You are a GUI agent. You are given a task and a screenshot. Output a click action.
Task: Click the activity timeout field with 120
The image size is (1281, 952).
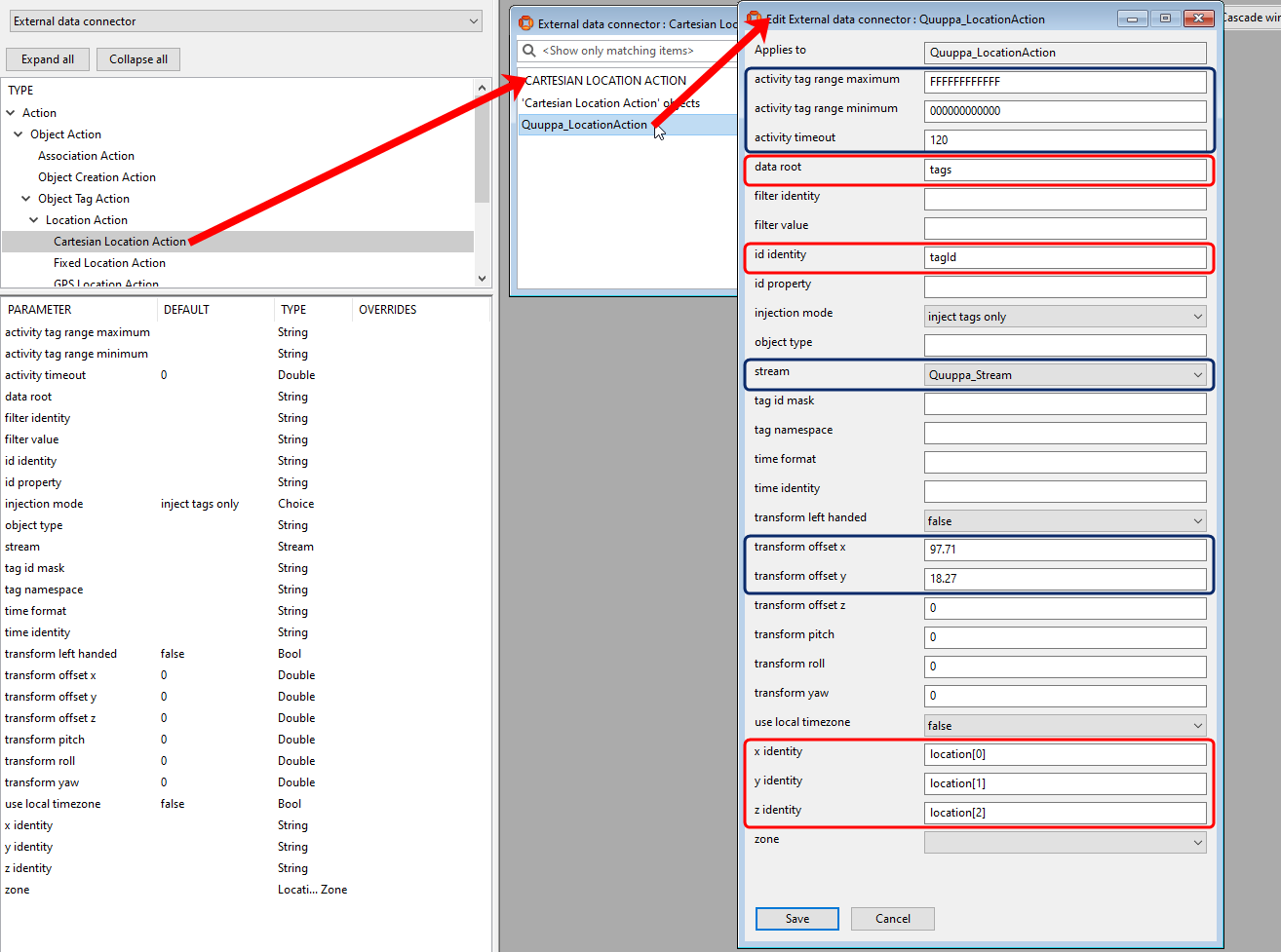point(1065,140)
